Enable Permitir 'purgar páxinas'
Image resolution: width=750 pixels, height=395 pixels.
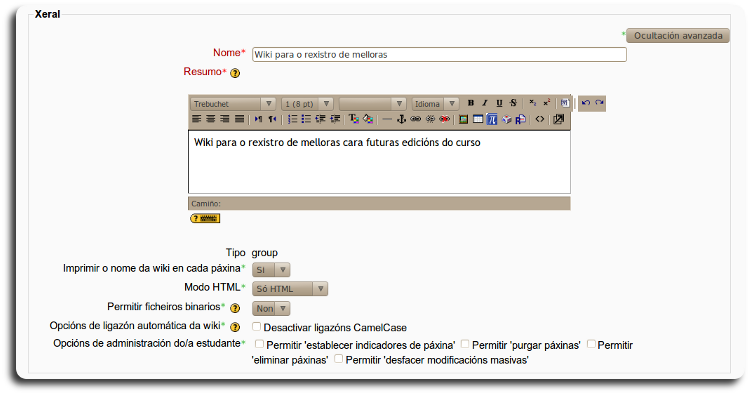[465, 344]
